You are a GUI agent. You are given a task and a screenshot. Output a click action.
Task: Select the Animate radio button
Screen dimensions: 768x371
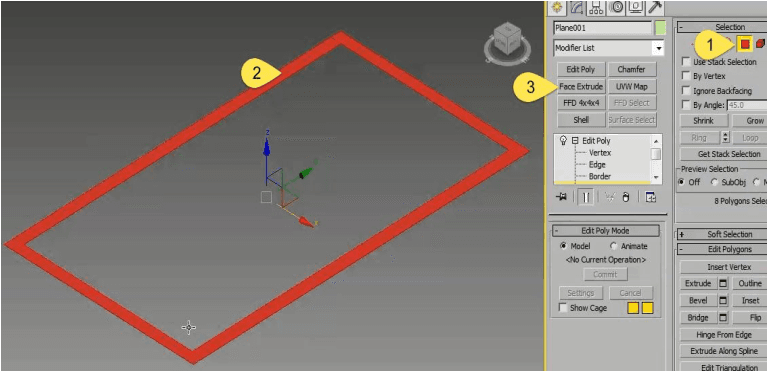point(613,246)
